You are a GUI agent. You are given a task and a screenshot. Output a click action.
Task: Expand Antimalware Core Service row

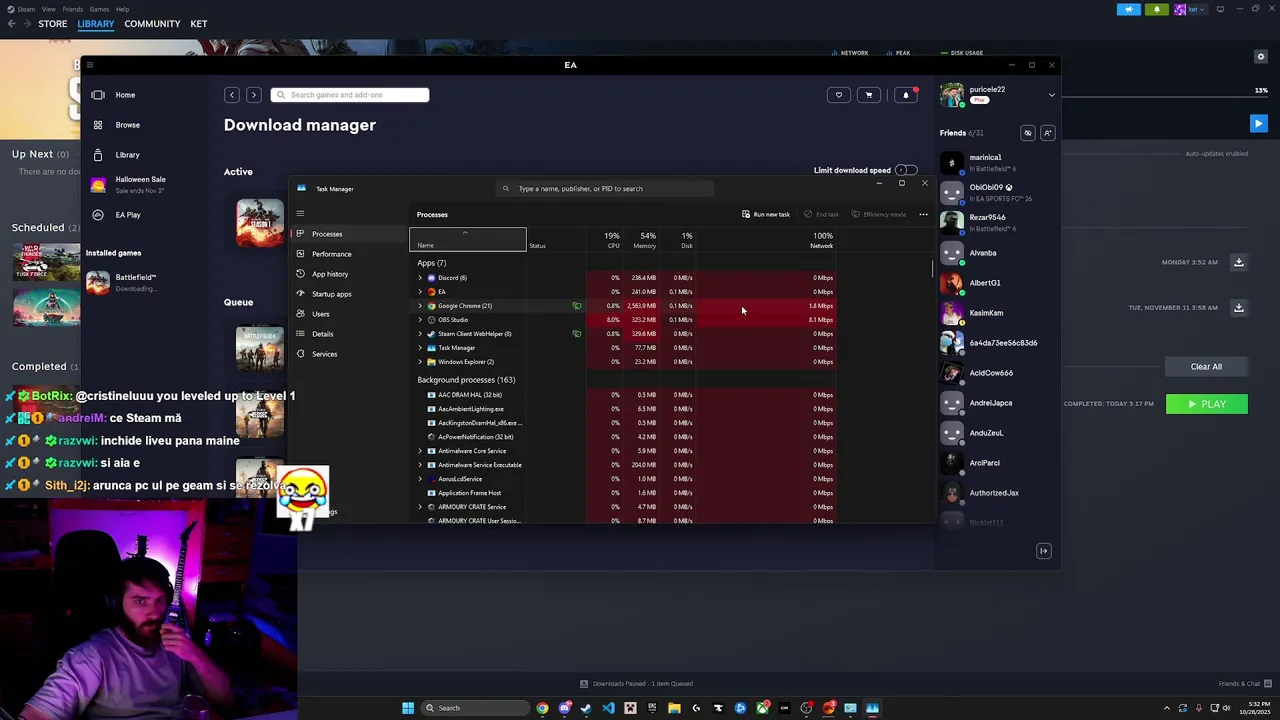(x=420, y=451)
